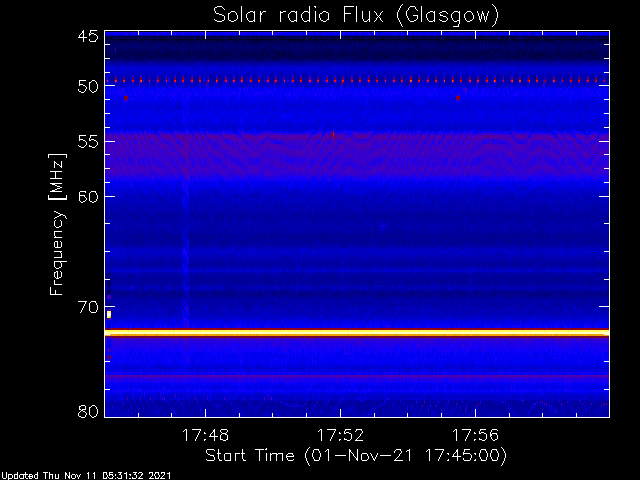The width and height of the screenshot is (640, 480).
Task: Click the 17:56 time tick label
Action: pyautogui.click(x=475, y=435)
